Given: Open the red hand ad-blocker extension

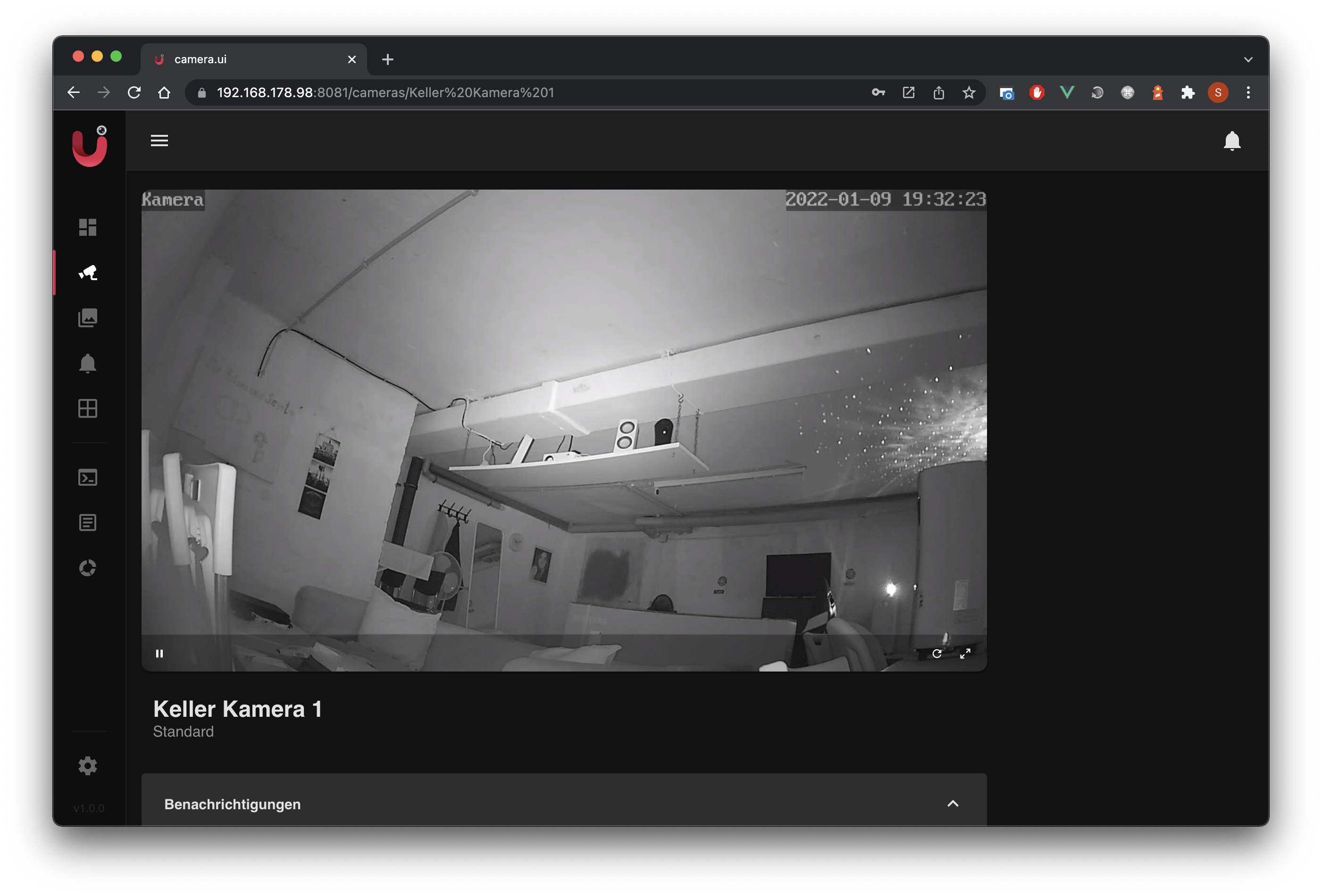Looking at the screenshot, I should (x=1037, y=93).
